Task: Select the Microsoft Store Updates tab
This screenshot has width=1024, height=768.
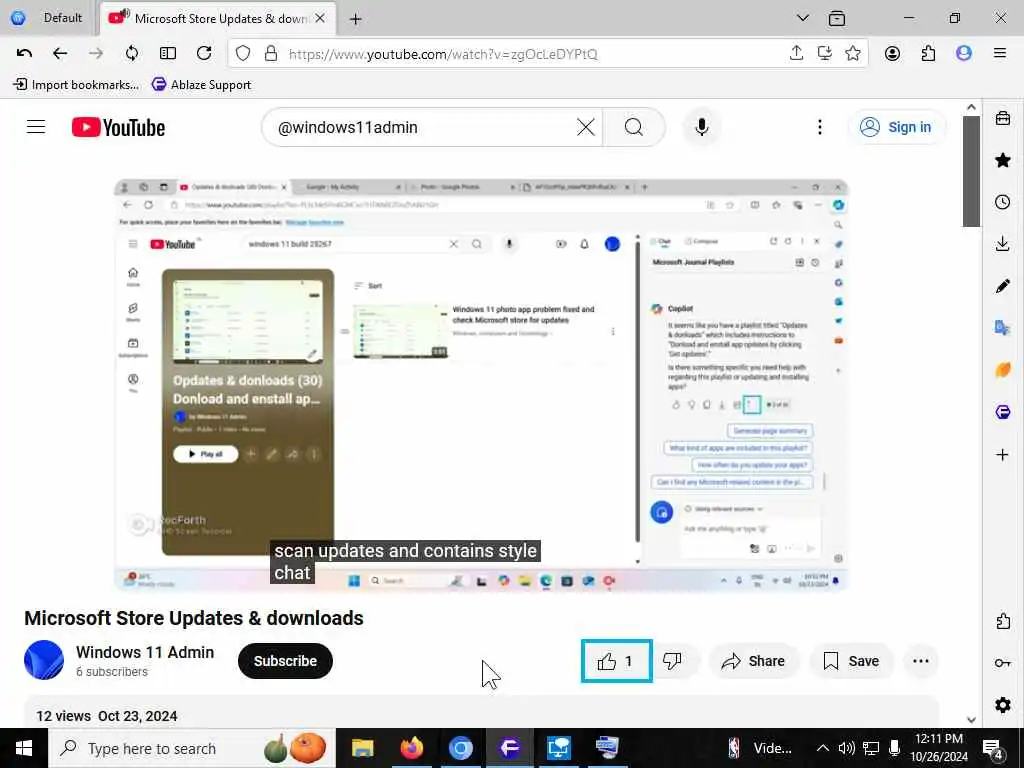Action: click(219, 19)
